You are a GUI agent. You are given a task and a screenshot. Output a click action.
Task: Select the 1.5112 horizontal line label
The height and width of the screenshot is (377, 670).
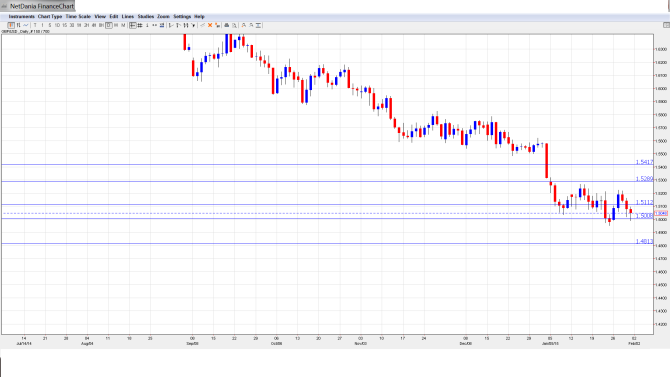644,202
